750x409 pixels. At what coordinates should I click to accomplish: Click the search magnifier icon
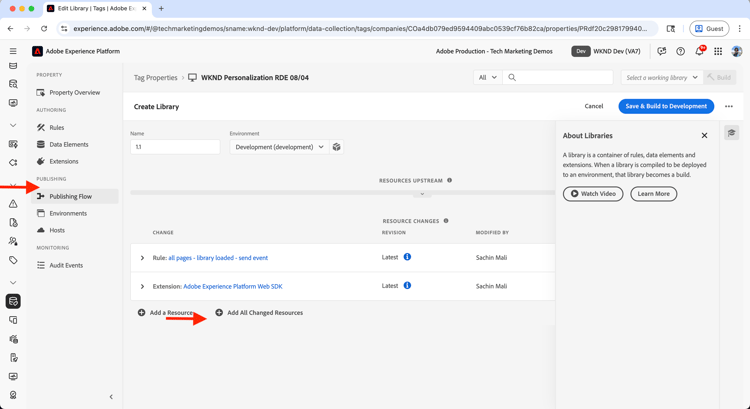coord(512,77)
